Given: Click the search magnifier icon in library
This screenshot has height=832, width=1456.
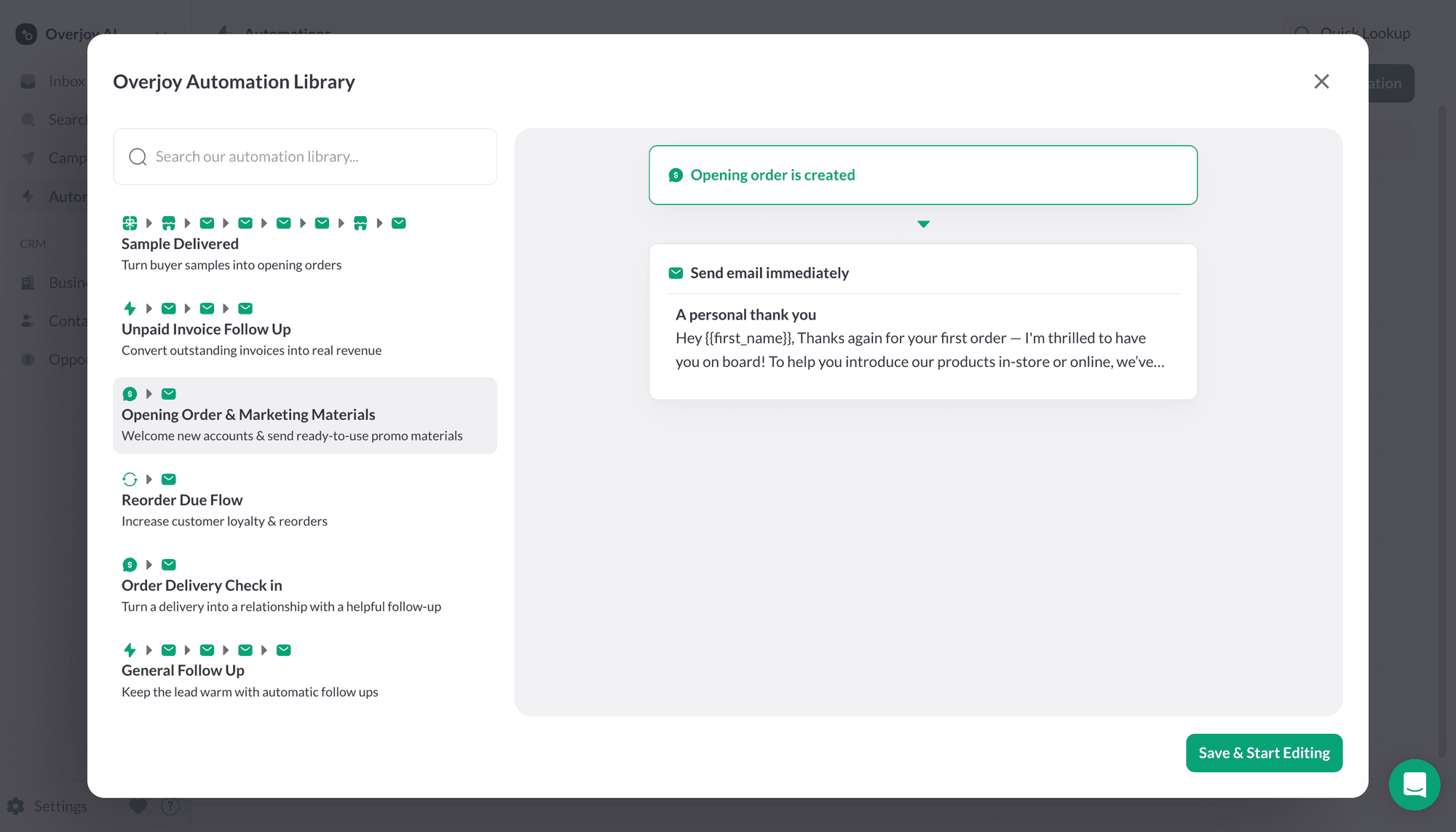Looking at the screenshot, I should pyautogui.click(x=138, y=157).
